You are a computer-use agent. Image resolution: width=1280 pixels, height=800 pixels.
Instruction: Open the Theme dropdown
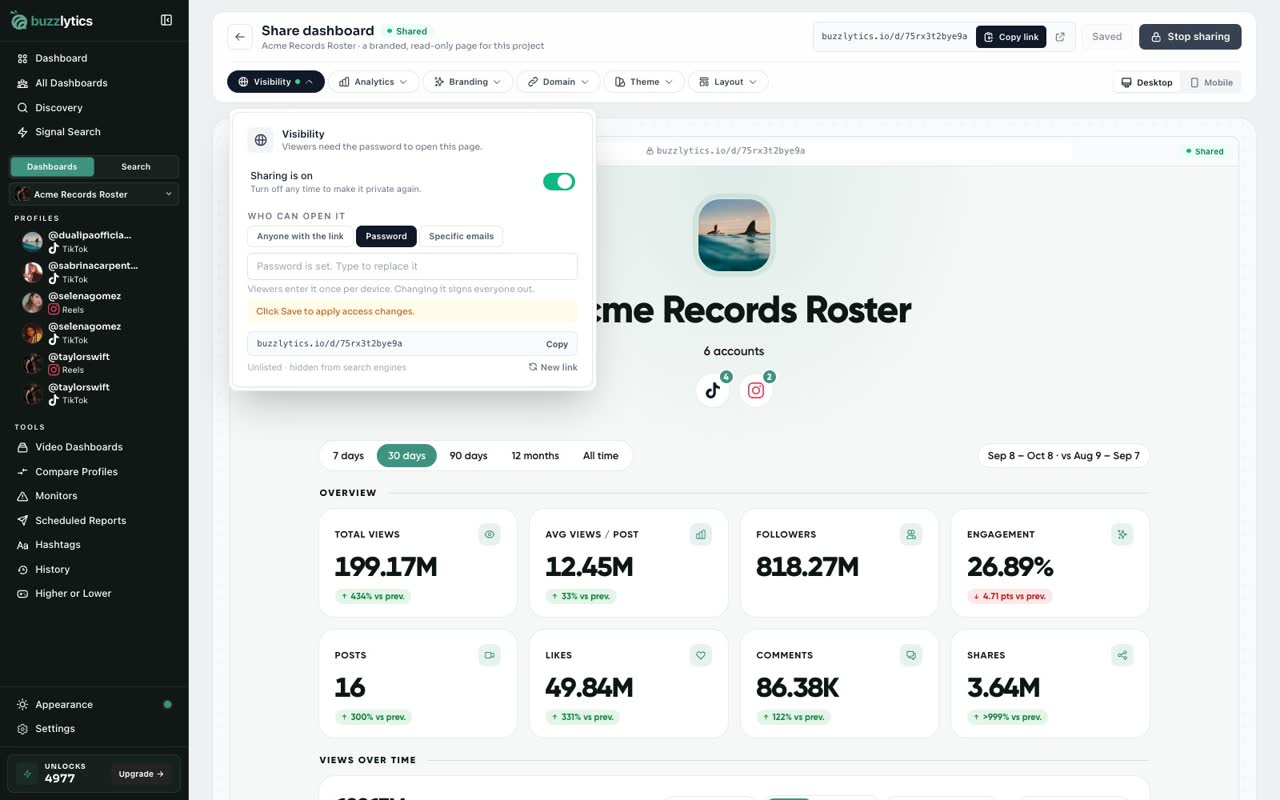point(645,82)
